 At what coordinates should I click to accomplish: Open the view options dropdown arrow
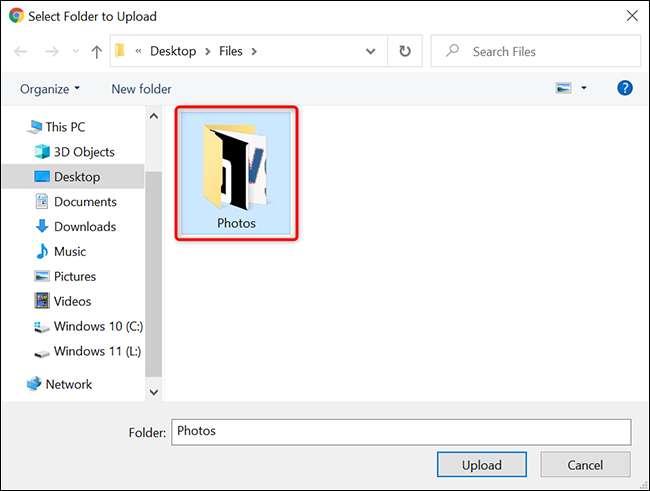[584, 88]
